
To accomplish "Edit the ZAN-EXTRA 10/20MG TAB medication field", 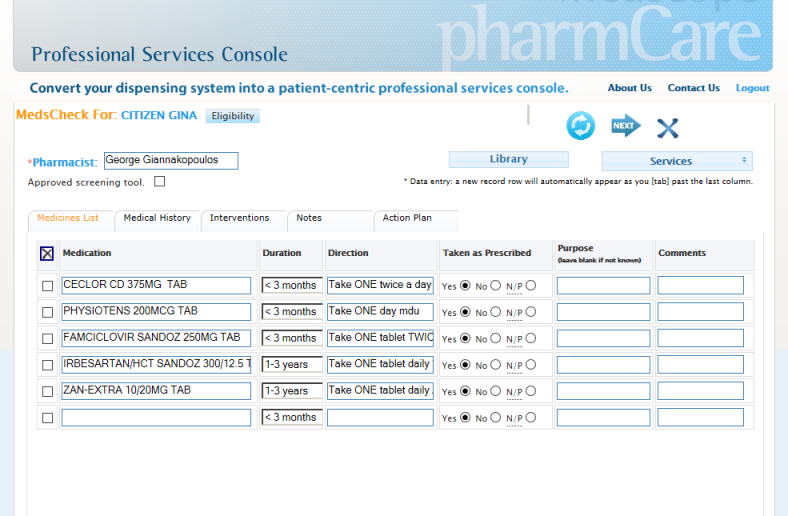I will pos(156,390).
